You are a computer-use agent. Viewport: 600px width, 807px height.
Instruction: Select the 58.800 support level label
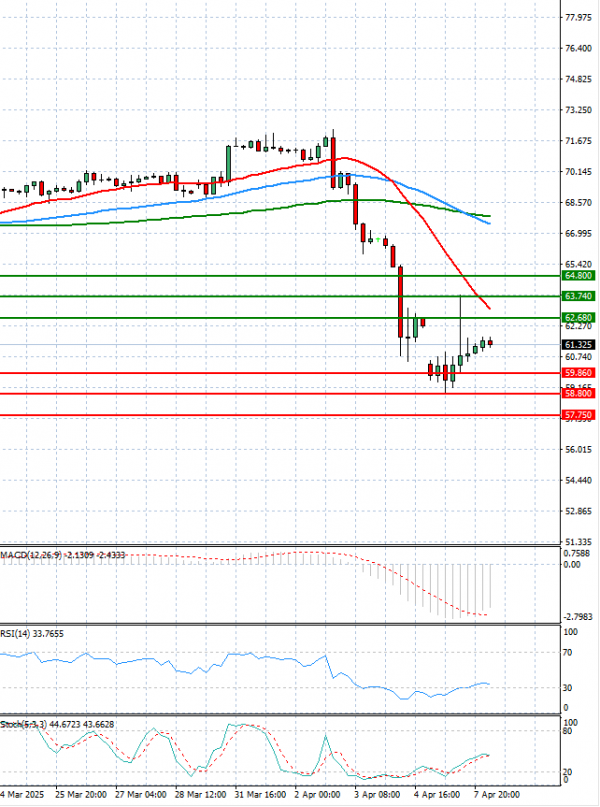click(x=578, y=394)
